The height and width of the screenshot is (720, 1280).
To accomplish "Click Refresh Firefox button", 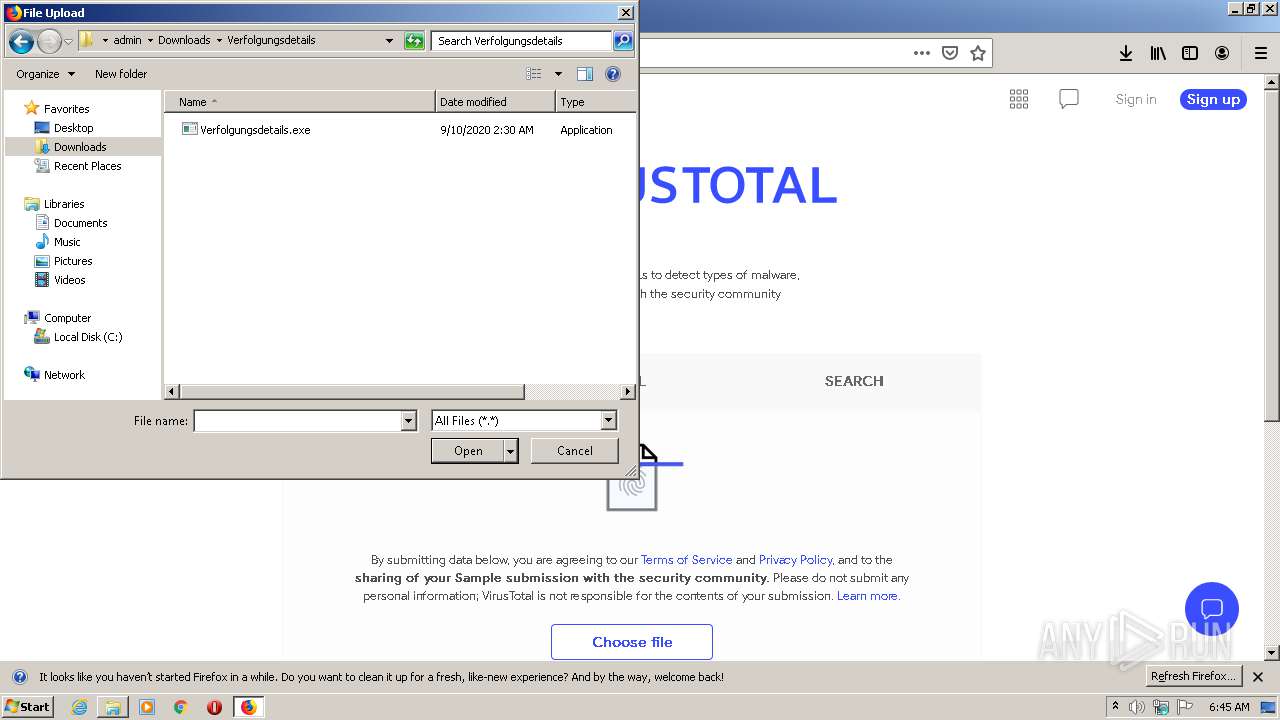I will coord(1193,677).
